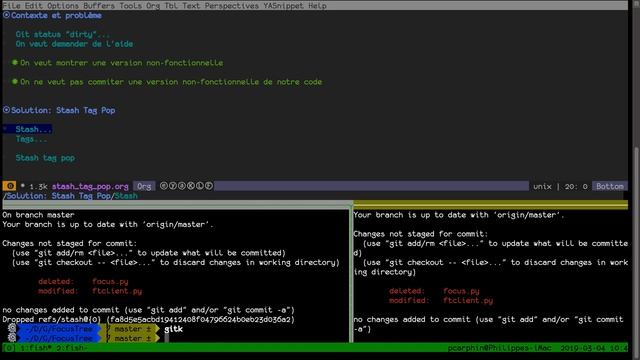Open the Buffers menu
The height and width of the screenshot is (360, 640).
99,6
